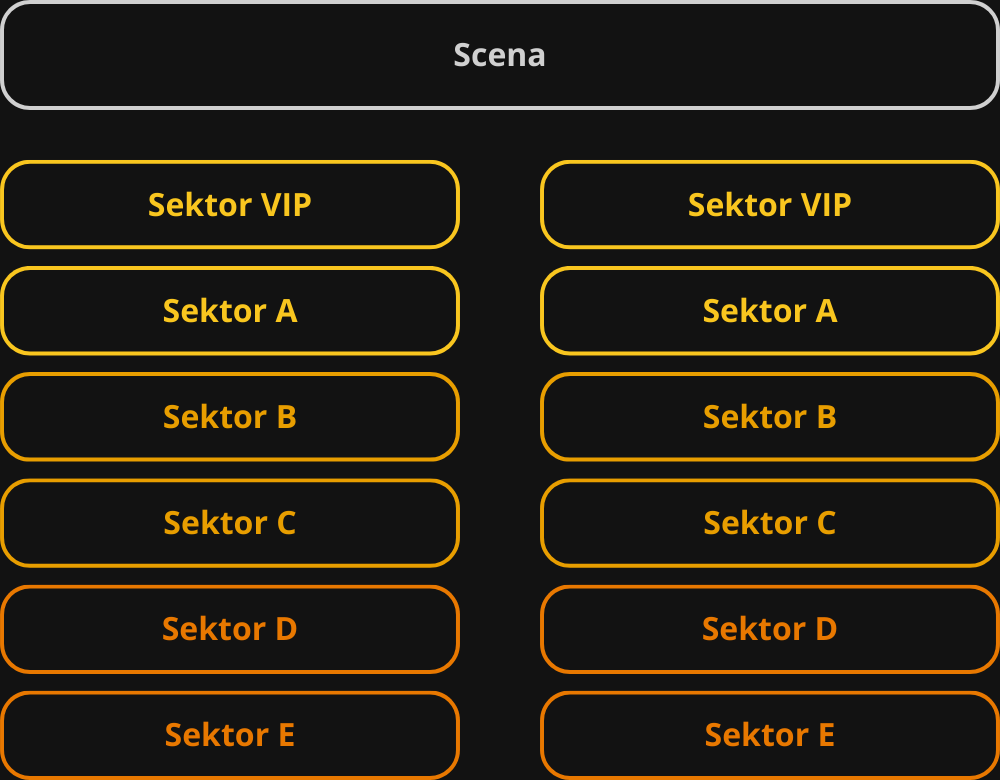Click right-side Sektor VIP yellow box
Screen dimensions: 1000x780
[x=770, y=205]
